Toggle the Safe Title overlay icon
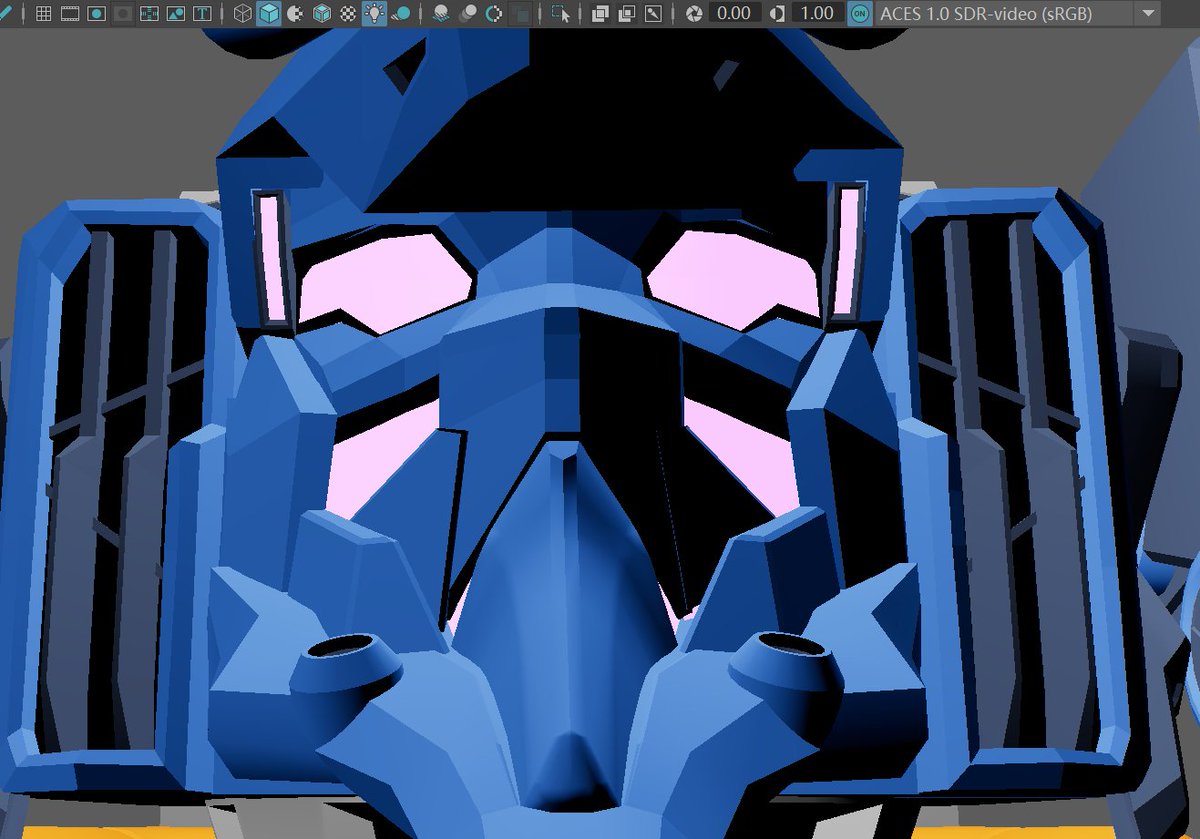The width and height of the screenshot is (1200, 839). pos(202,14)
